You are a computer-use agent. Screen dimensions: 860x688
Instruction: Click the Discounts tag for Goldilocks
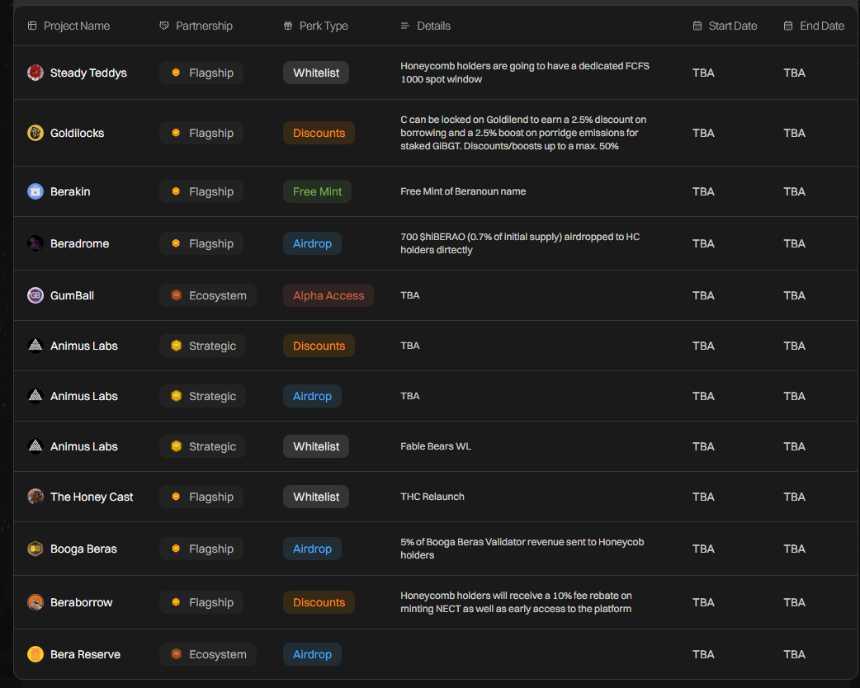point(319,133)
